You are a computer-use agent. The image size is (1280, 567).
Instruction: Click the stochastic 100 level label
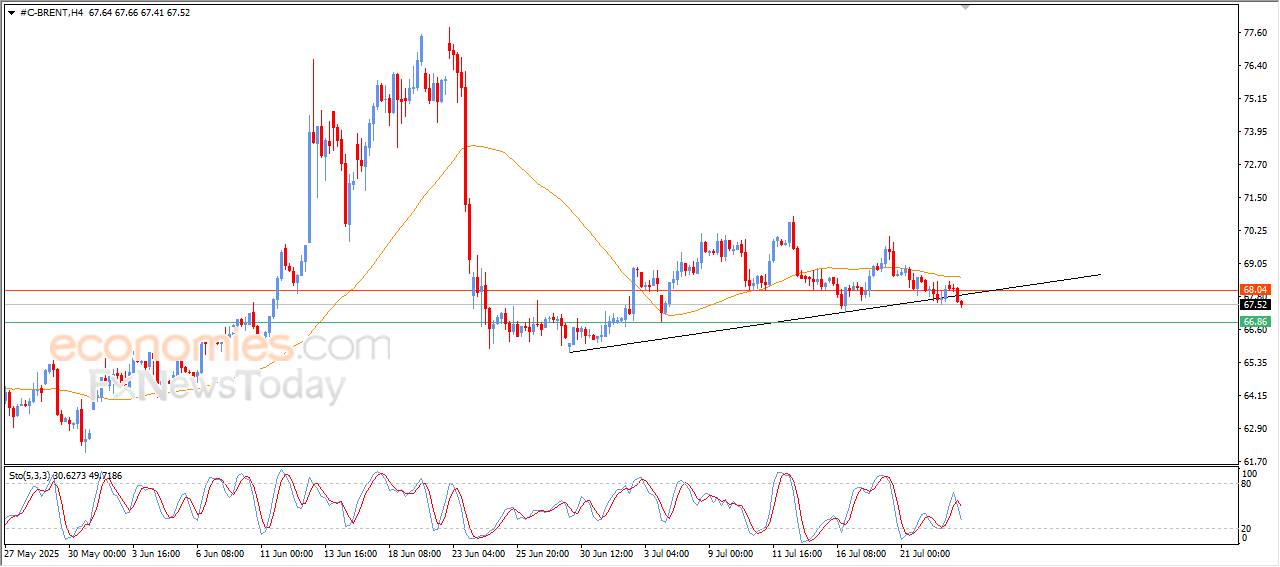(x=1249, y=473)
